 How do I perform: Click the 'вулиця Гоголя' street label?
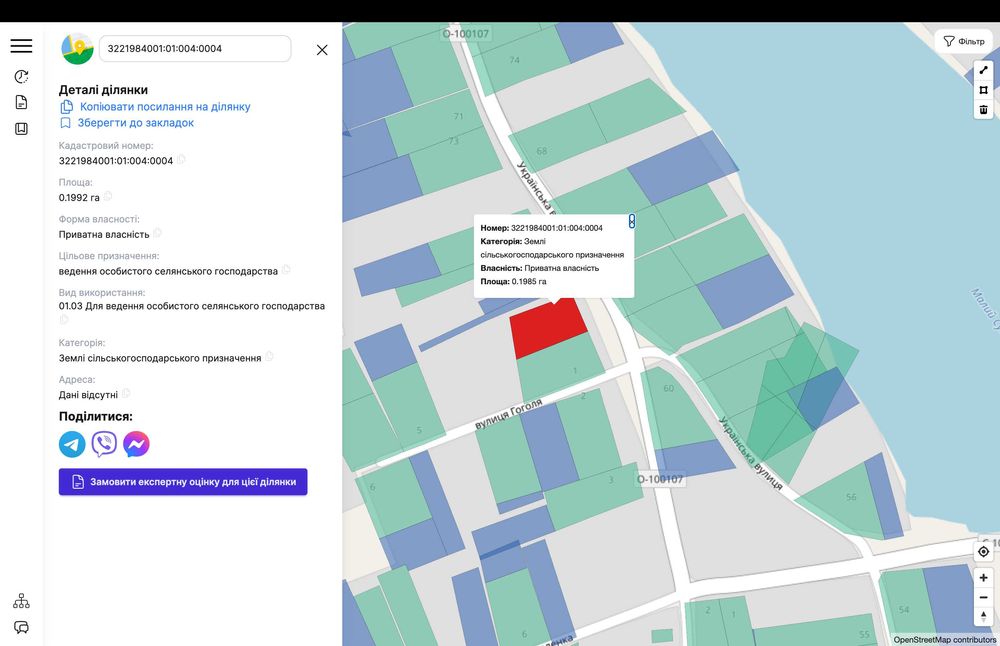[x=509, y=414]
